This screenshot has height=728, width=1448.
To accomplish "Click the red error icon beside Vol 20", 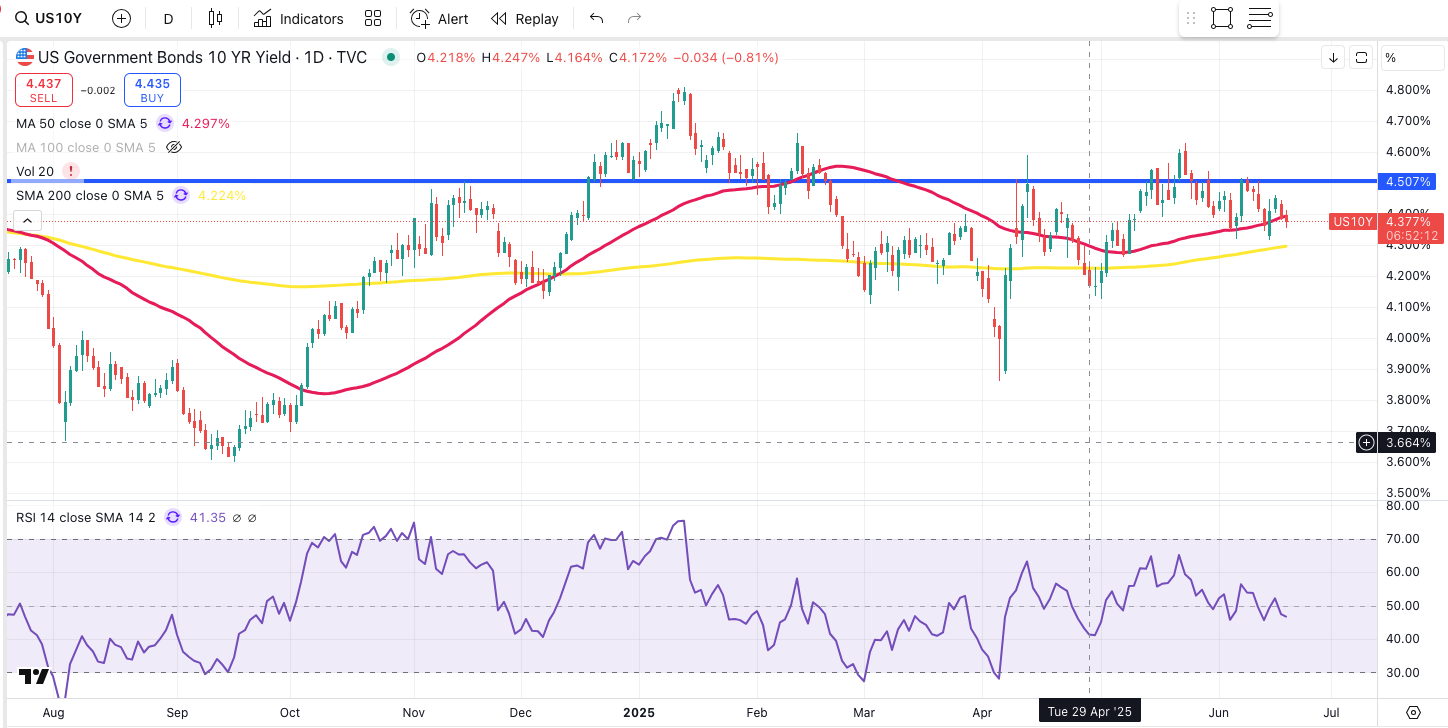I will tap(71, 171).
